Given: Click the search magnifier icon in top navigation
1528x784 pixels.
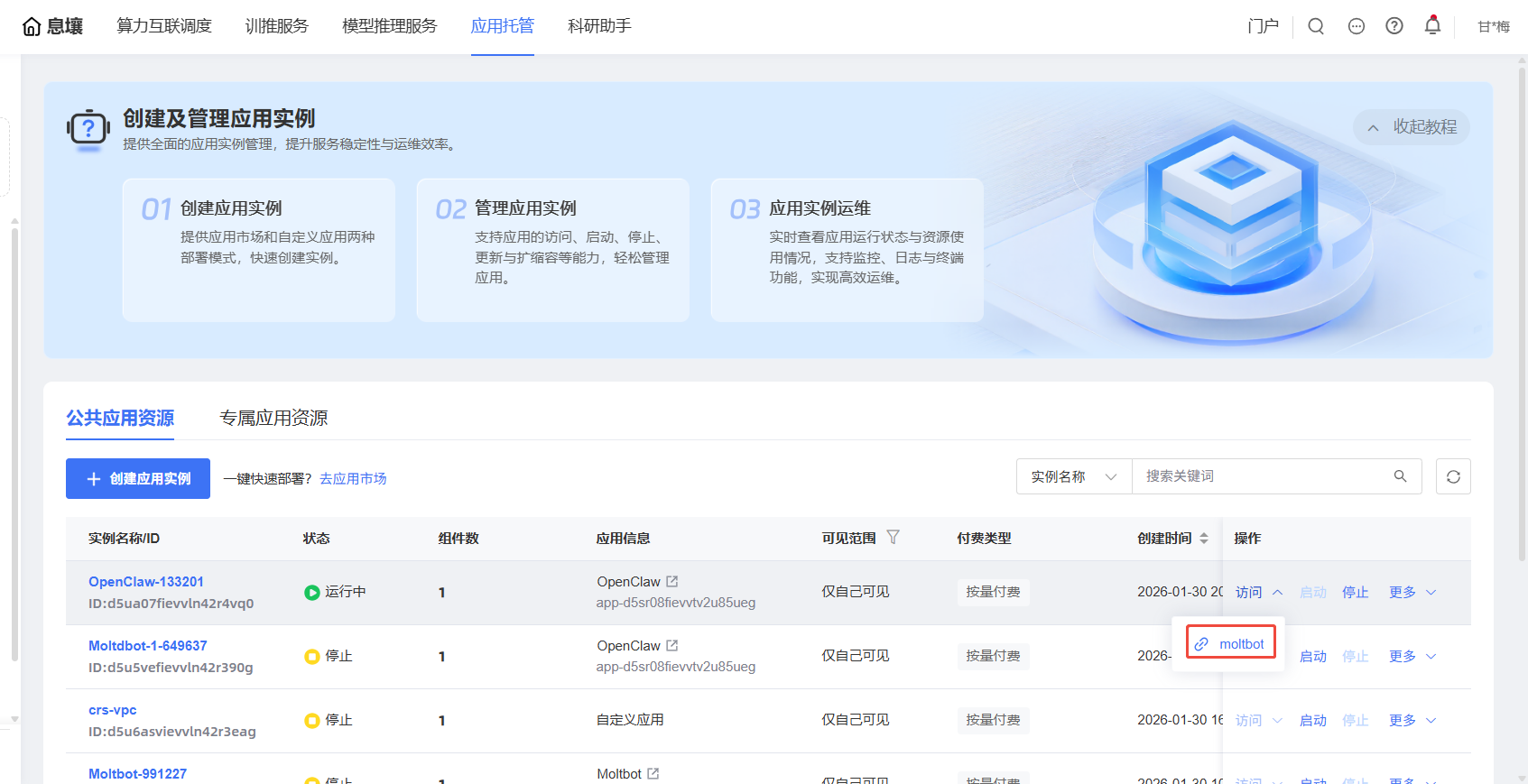Looking at the screenshot, I should [x=1316, y=26].
